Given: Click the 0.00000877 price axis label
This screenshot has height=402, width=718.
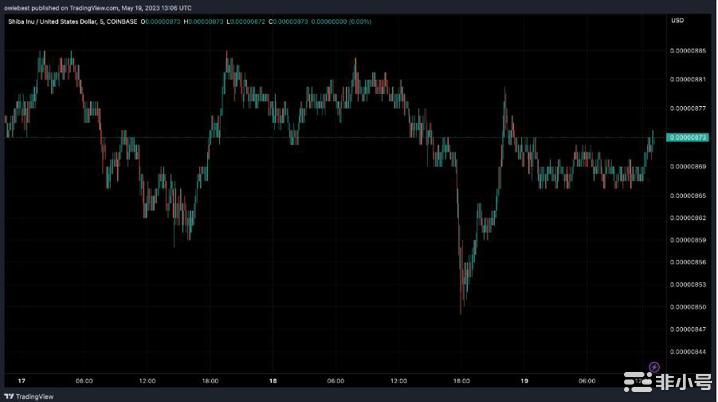Looking at the screenshot, I should click(687, 107).
